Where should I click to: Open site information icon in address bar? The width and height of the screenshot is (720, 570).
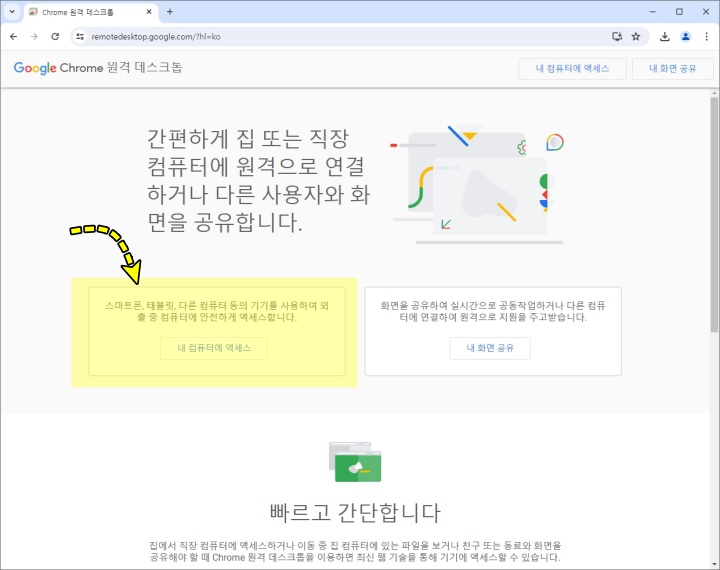click(x=80, y=36)
